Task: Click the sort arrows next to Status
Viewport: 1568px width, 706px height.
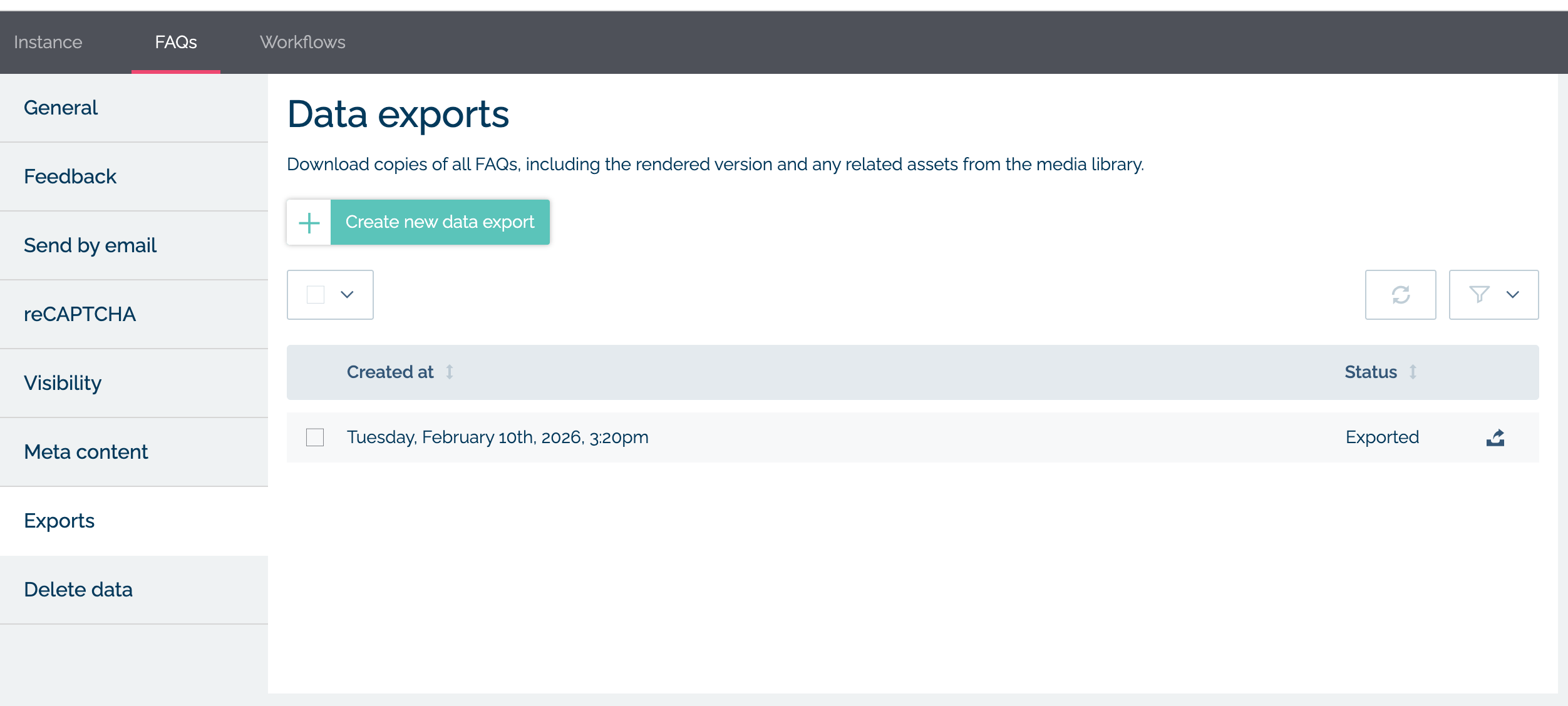Action: click(x=1413, y=372)
